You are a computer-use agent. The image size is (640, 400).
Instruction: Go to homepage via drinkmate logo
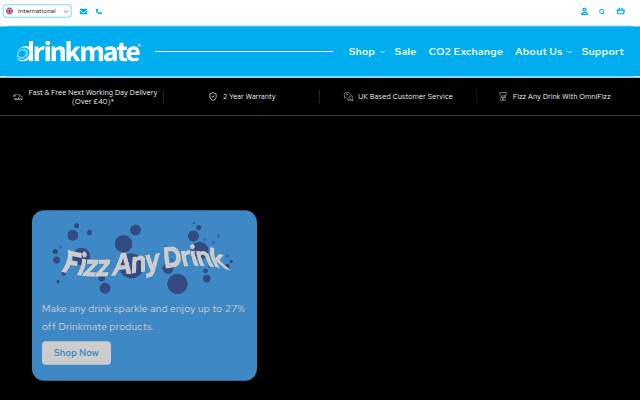(78, 51)
